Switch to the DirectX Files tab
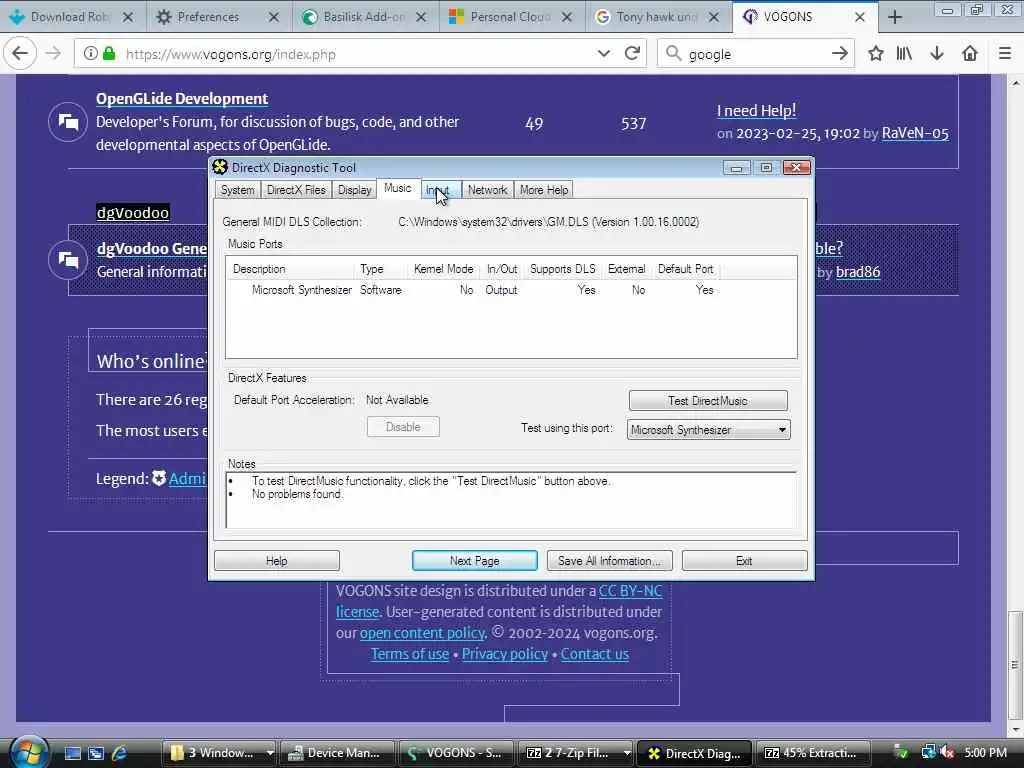 point(296,190)
